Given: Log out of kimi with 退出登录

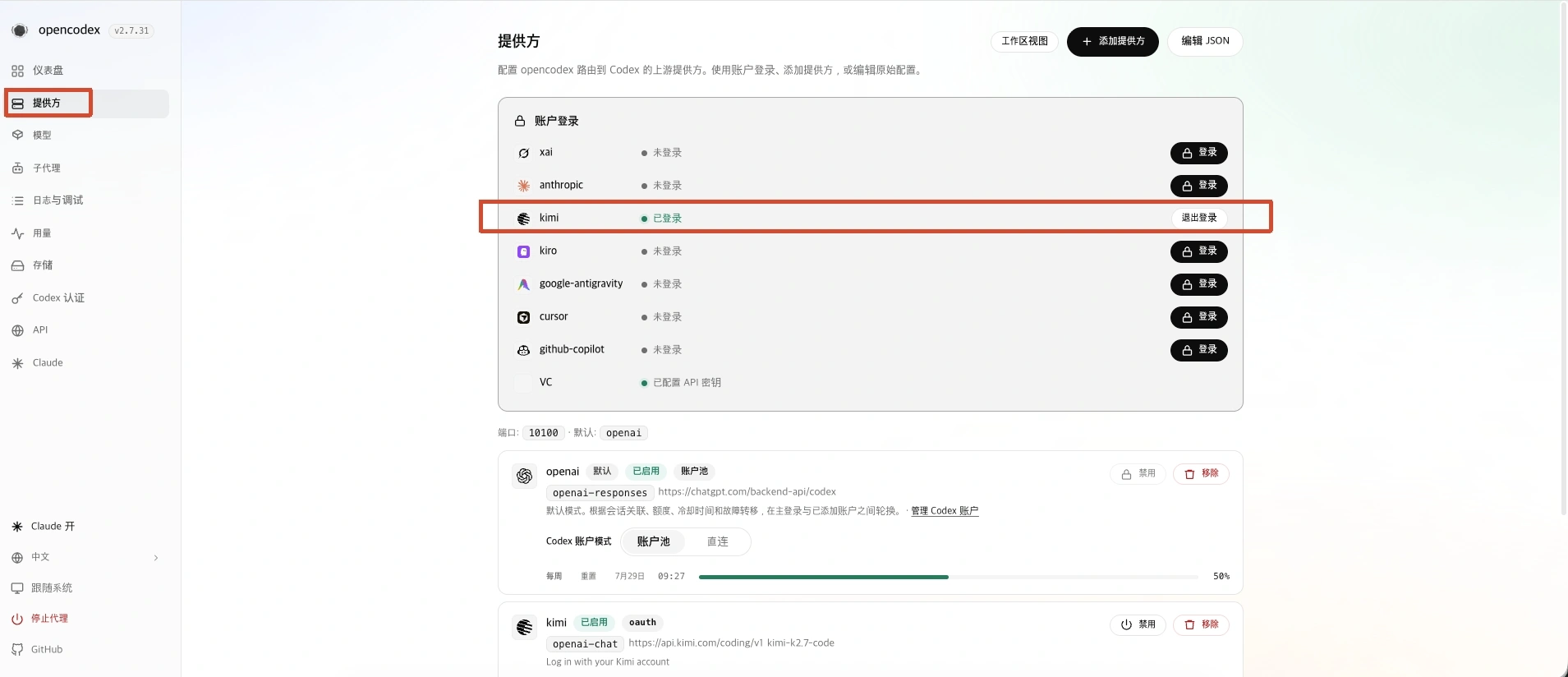Looking at the screenshot, I should click(1199, 218).
